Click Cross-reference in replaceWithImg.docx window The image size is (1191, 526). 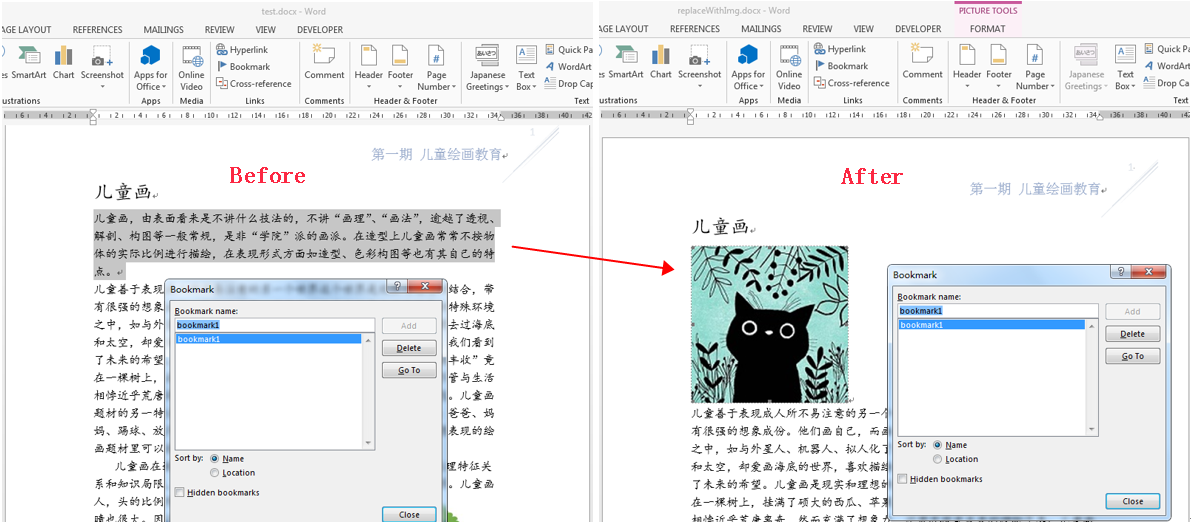point(851,83)
